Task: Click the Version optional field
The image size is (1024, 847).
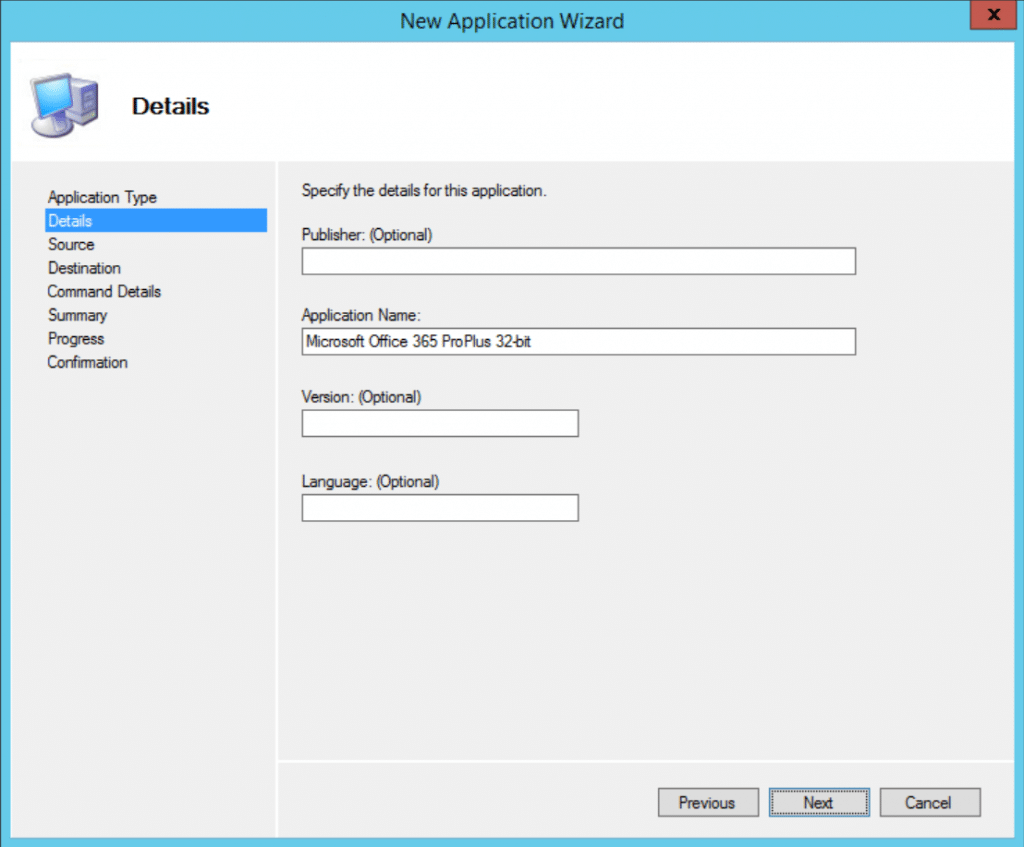Action: tap(439, 423)
